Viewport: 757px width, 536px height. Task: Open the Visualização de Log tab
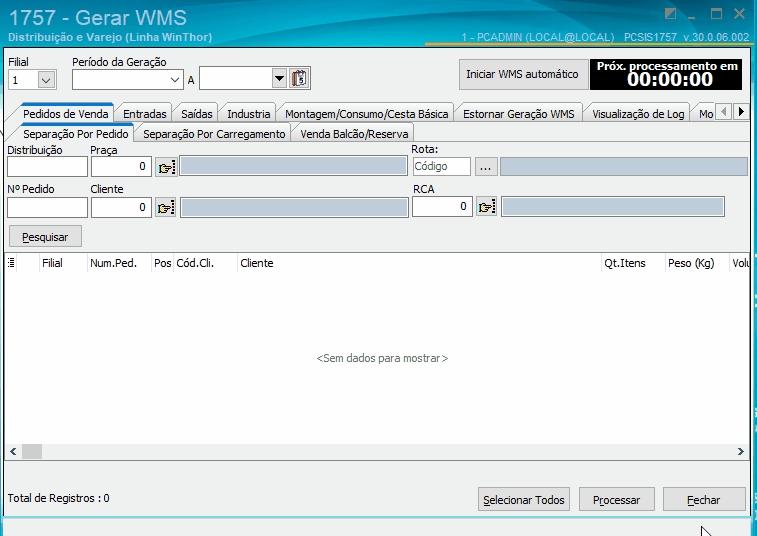pyautogui.click(x=638, y=114)
